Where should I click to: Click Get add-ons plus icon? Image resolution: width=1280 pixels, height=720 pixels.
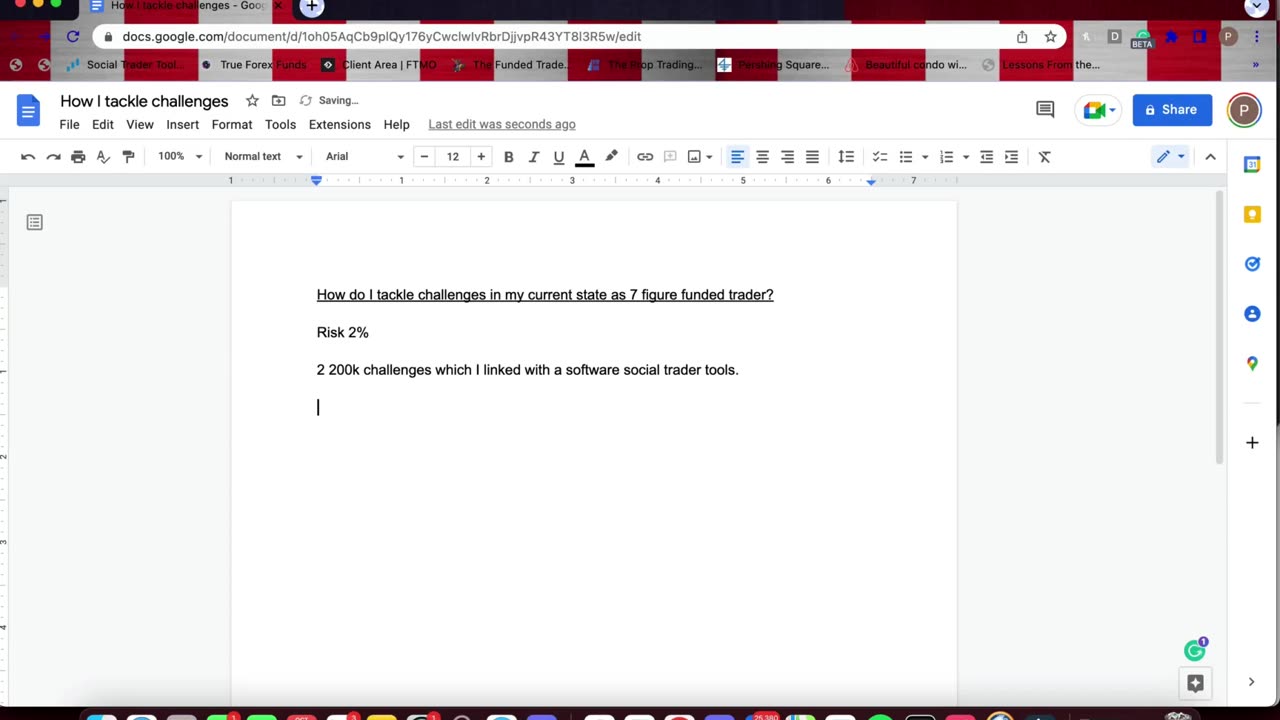[x=1252, y=443]
